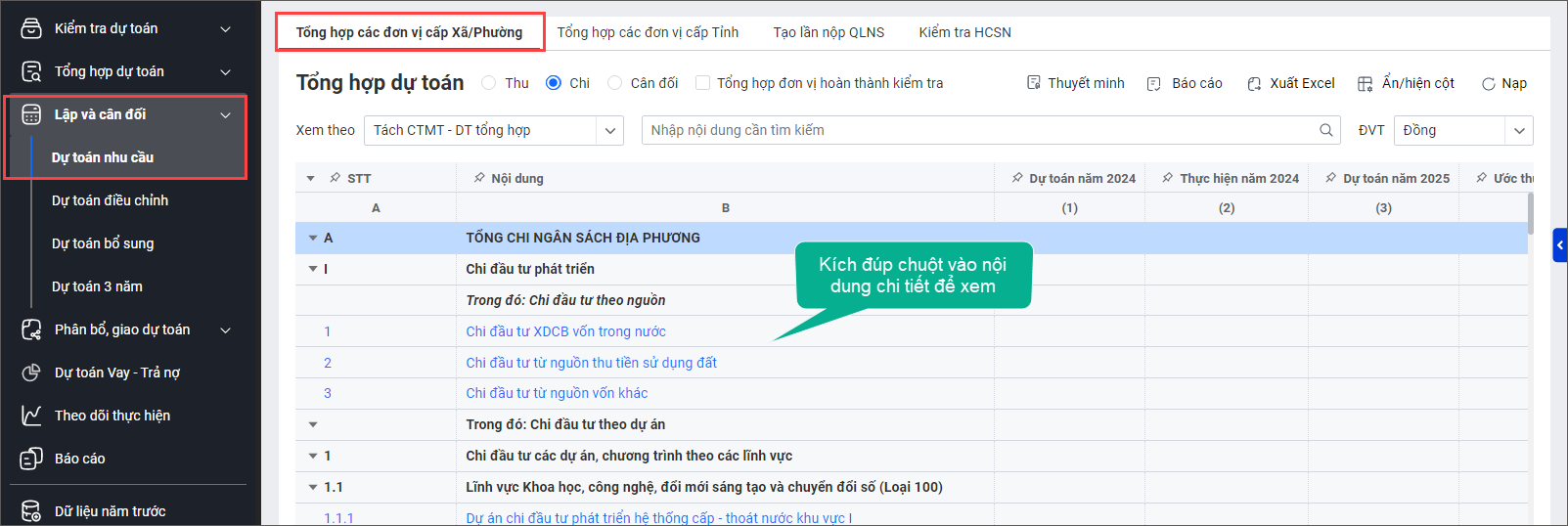Click the Xuất Excel export icon

[1254, 84]
